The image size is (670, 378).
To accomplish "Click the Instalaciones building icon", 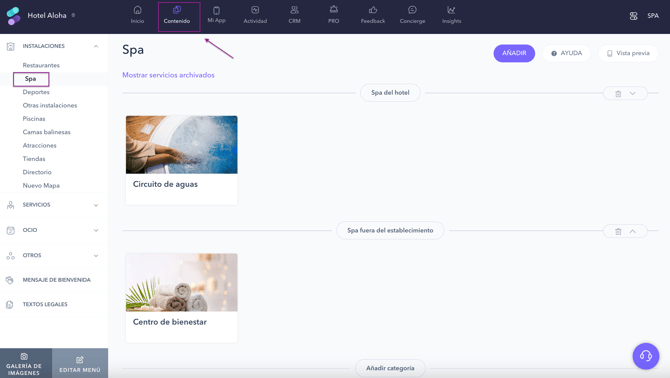I will coord(11,46).
